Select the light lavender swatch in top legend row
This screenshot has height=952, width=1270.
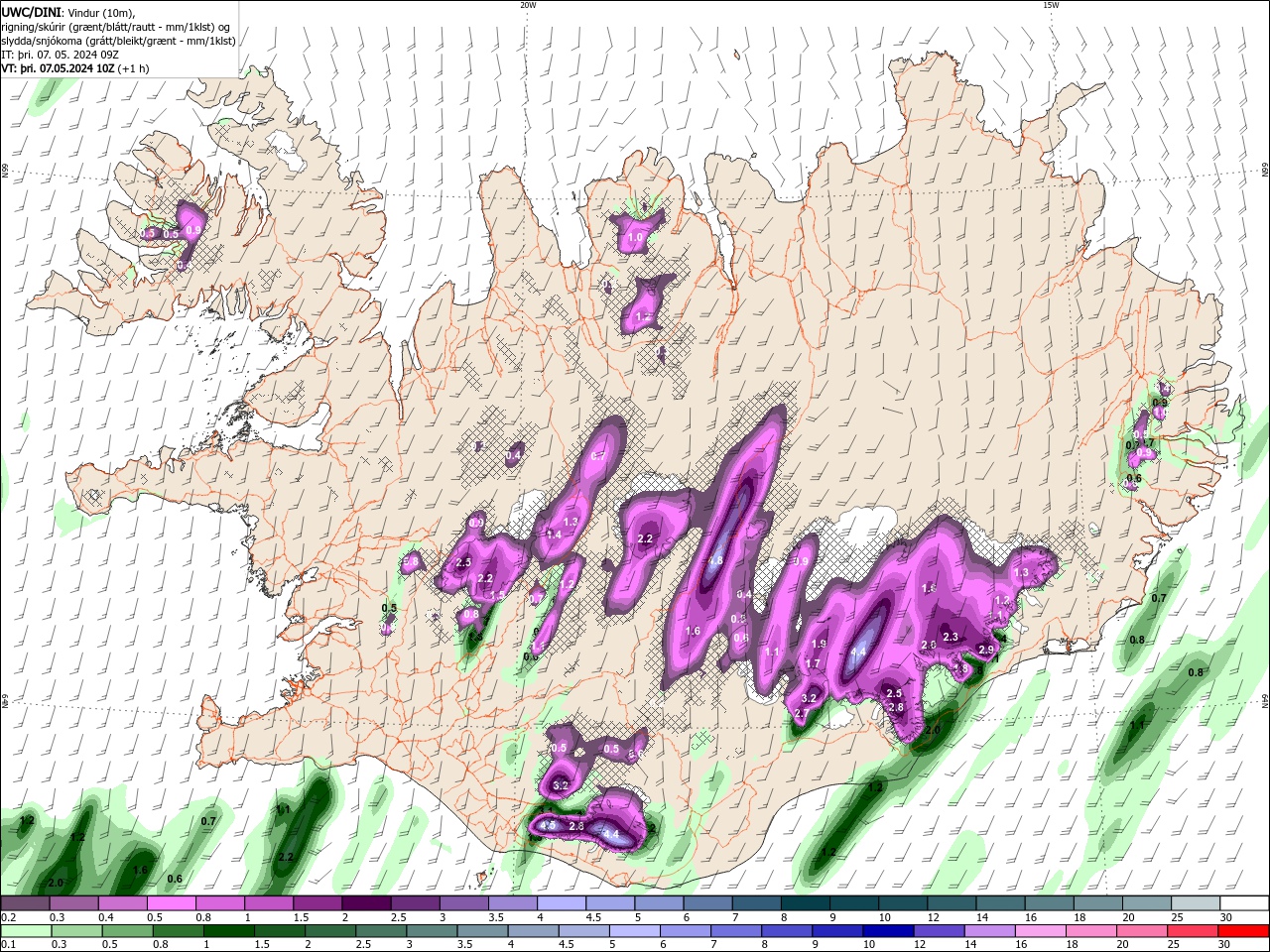(561, 902)
